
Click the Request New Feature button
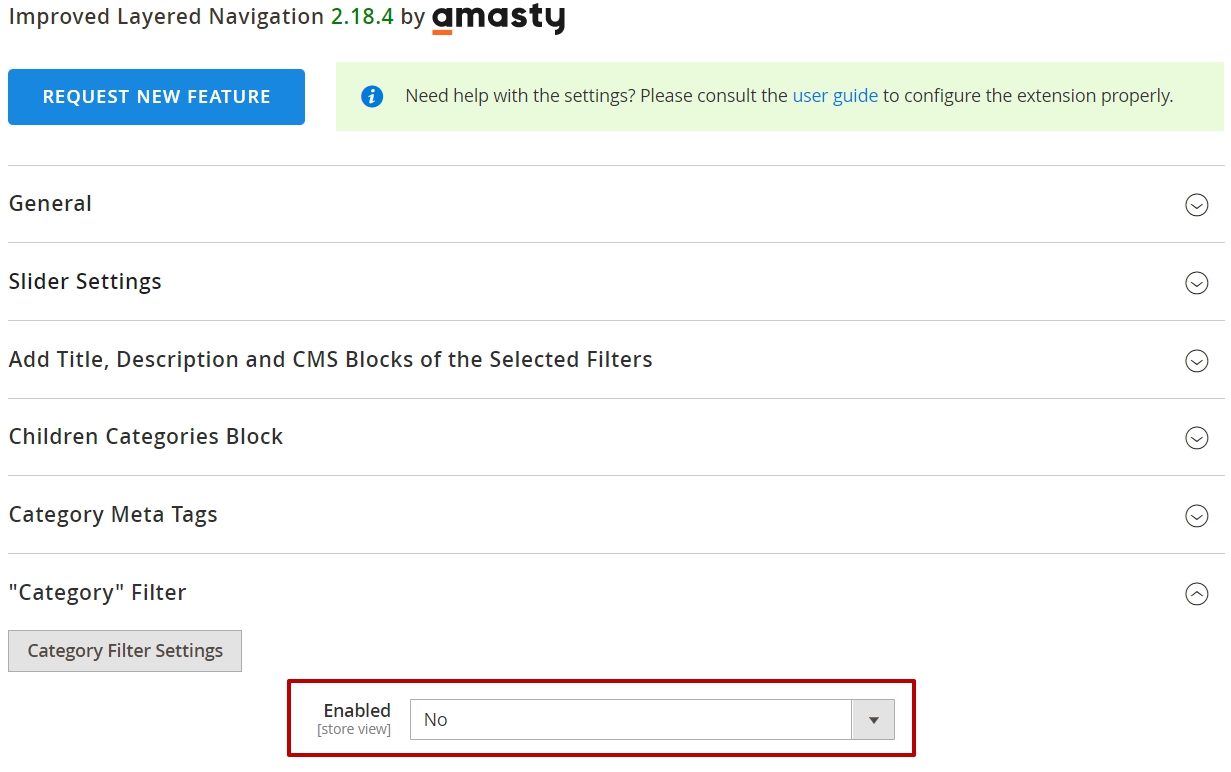156,97
